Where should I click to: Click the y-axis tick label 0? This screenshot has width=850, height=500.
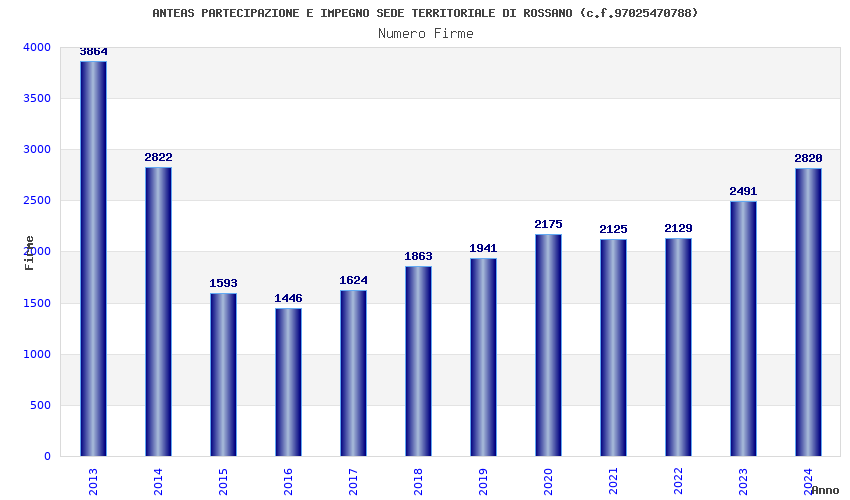(48, 457)
